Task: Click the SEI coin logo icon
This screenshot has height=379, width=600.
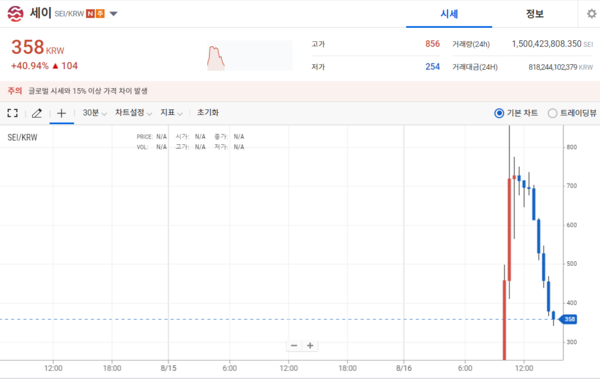Action: coord(15,14)
